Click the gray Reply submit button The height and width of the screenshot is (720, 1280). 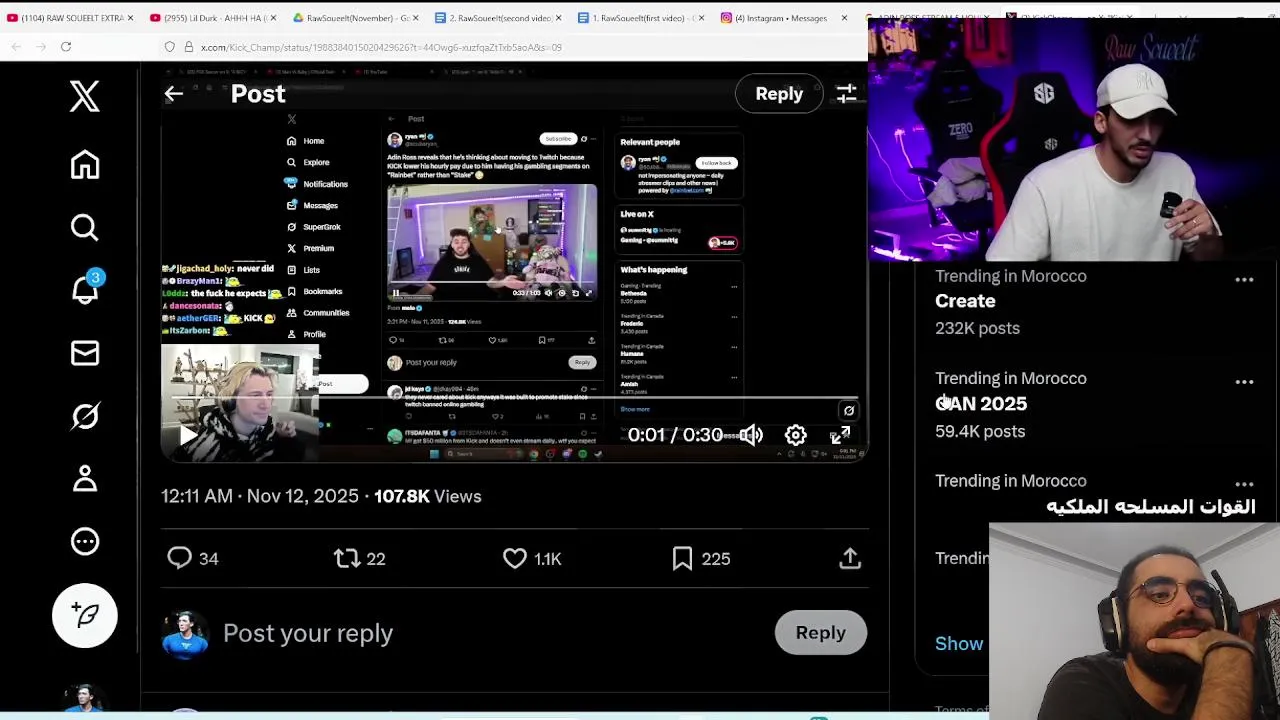click(820, 633)
